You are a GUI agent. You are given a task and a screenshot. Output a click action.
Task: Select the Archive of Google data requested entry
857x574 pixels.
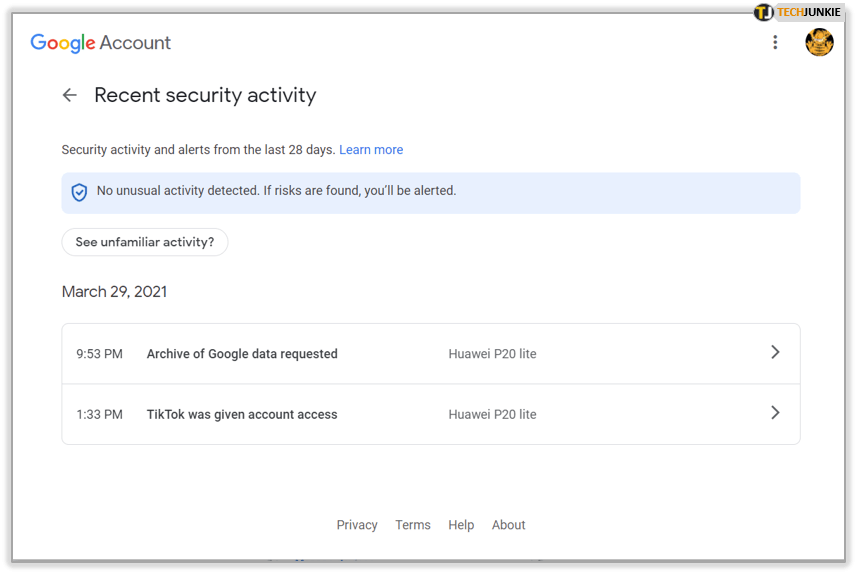click(x=242, y=354)
